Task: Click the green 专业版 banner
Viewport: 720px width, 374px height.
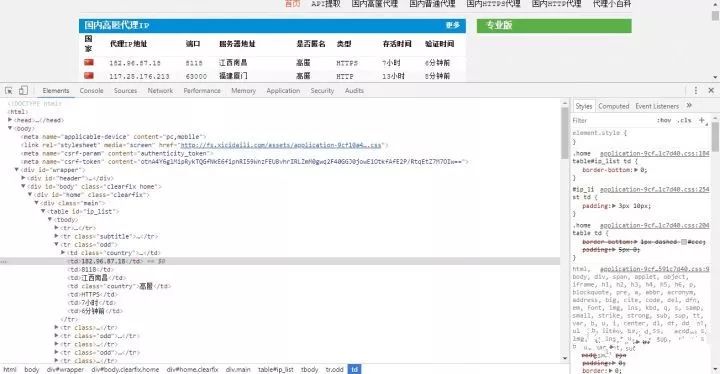Action: click(x=554, y=25)
